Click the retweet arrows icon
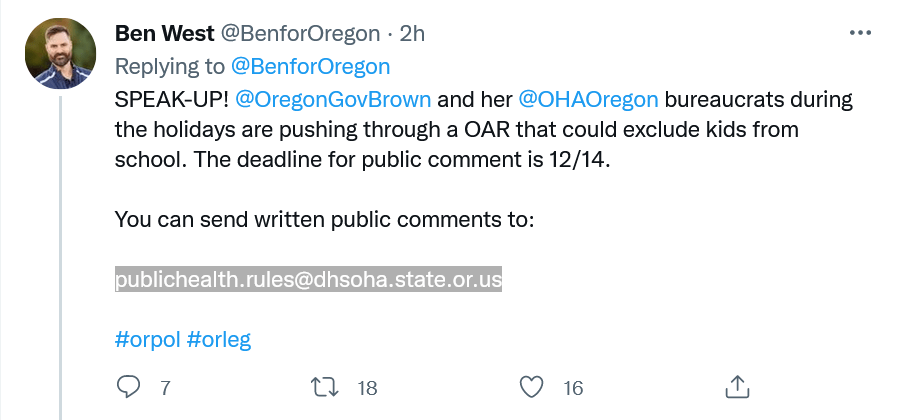Screen dimensions: 898x420 (x=325, y=387)
